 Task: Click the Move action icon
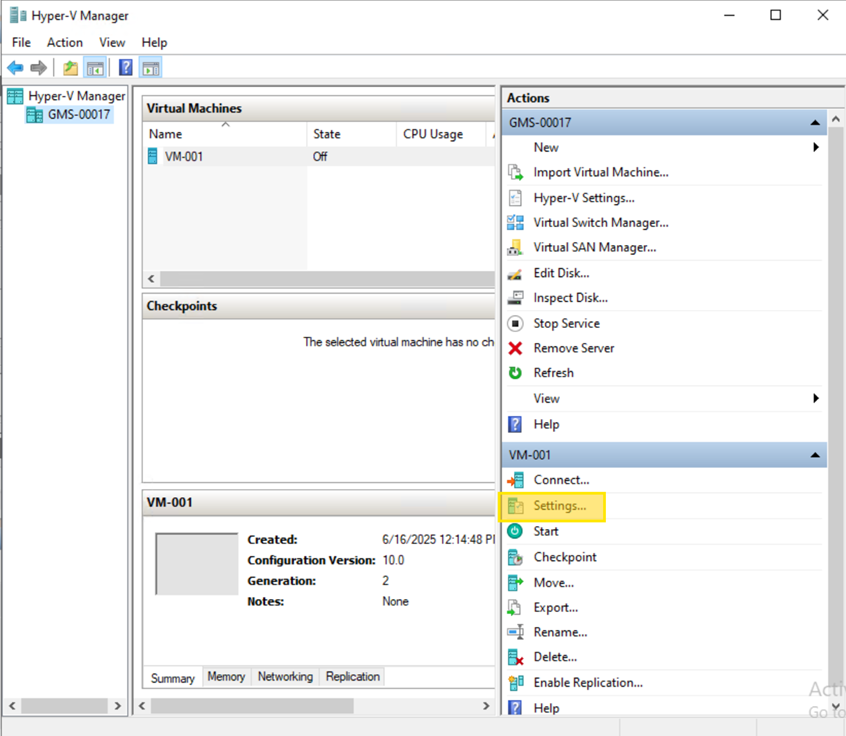click(x=515, y=583)
